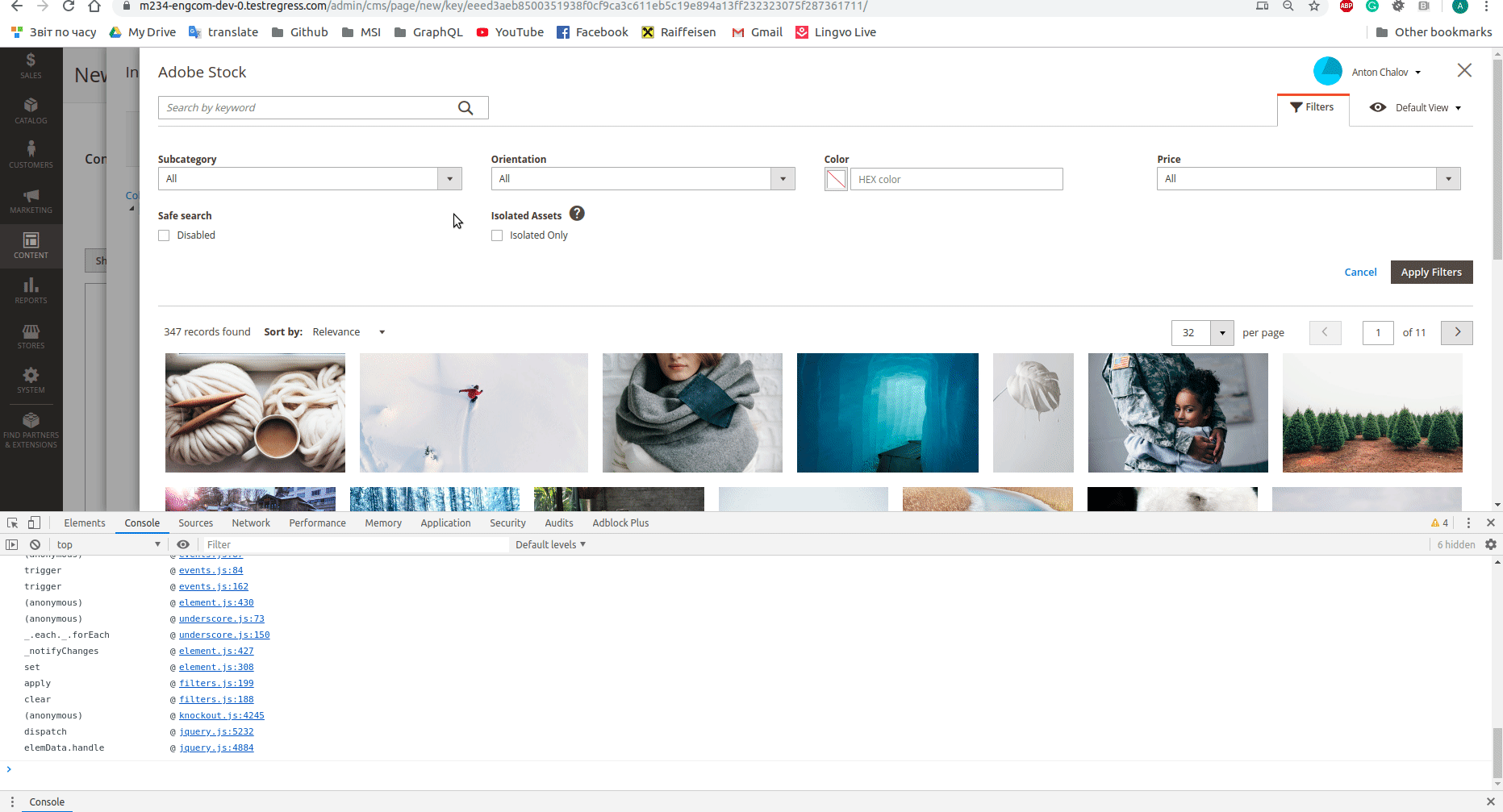Open the Content sidebar section
1503x812 pixels.
(x=31, y=246)
